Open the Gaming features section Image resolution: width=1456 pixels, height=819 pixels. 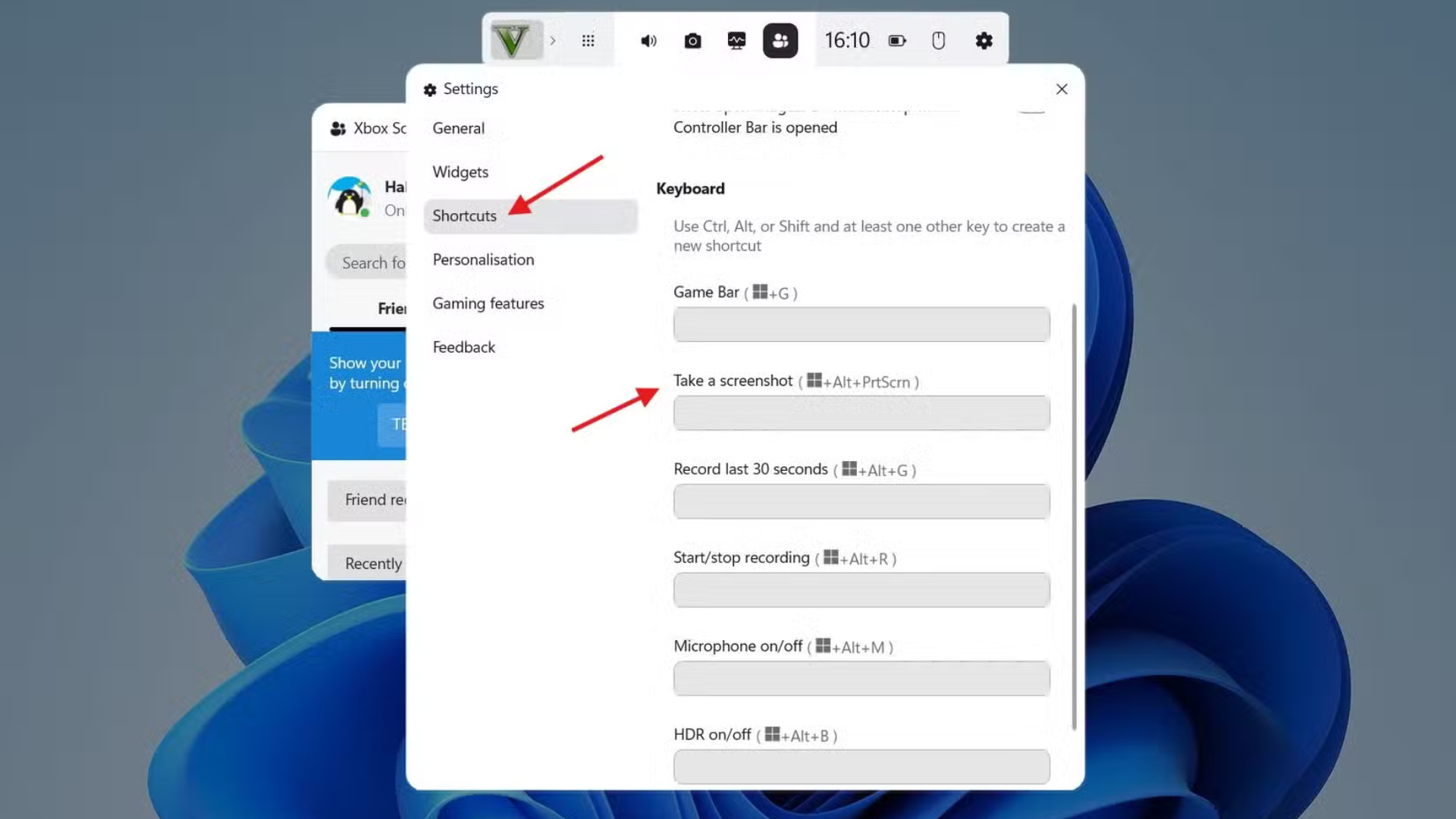[x=488, y=303]
